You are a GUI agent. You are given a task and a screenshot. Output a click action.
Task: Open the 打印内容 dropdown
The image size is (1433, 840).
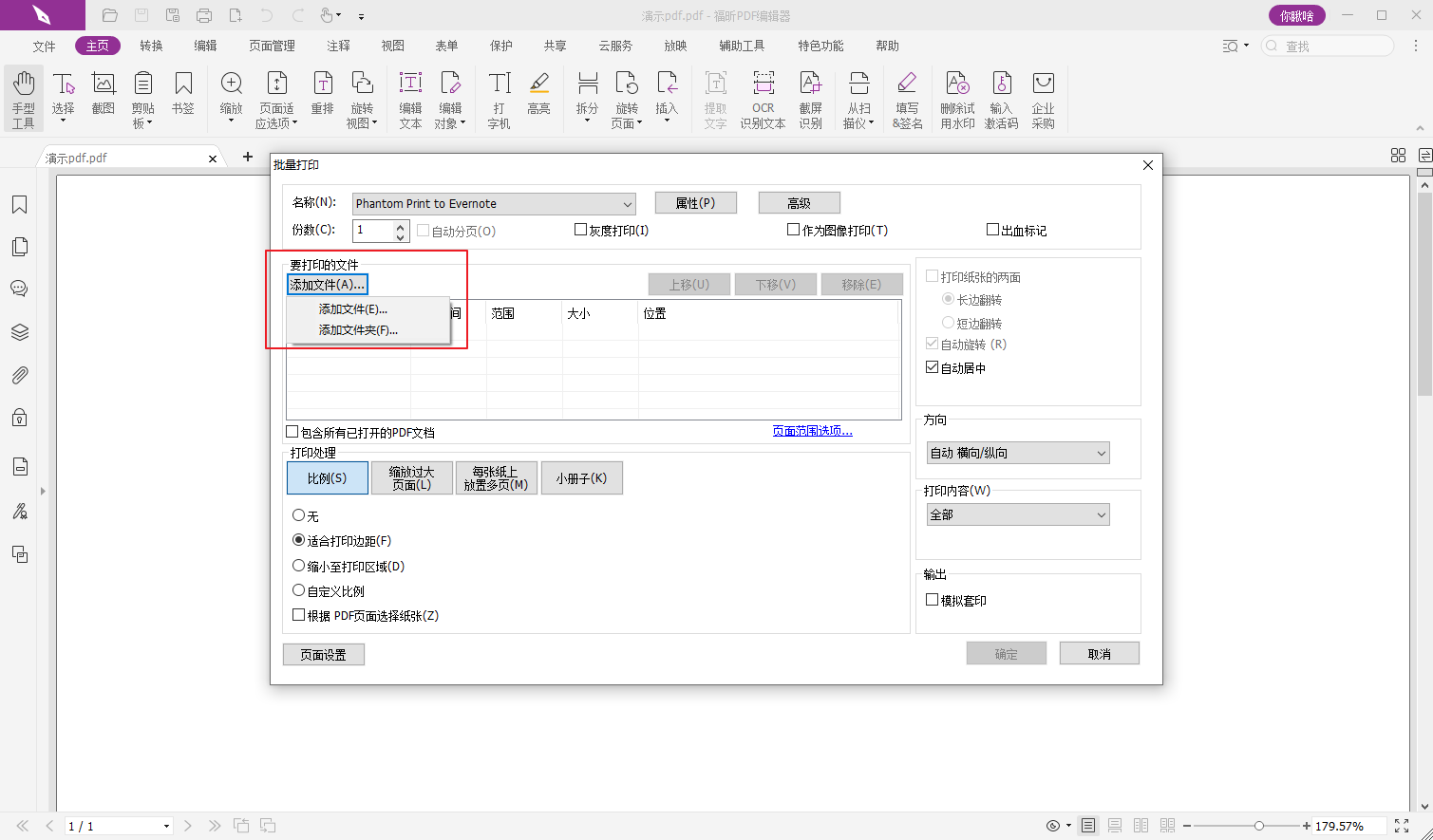[x=1017, y=515]
